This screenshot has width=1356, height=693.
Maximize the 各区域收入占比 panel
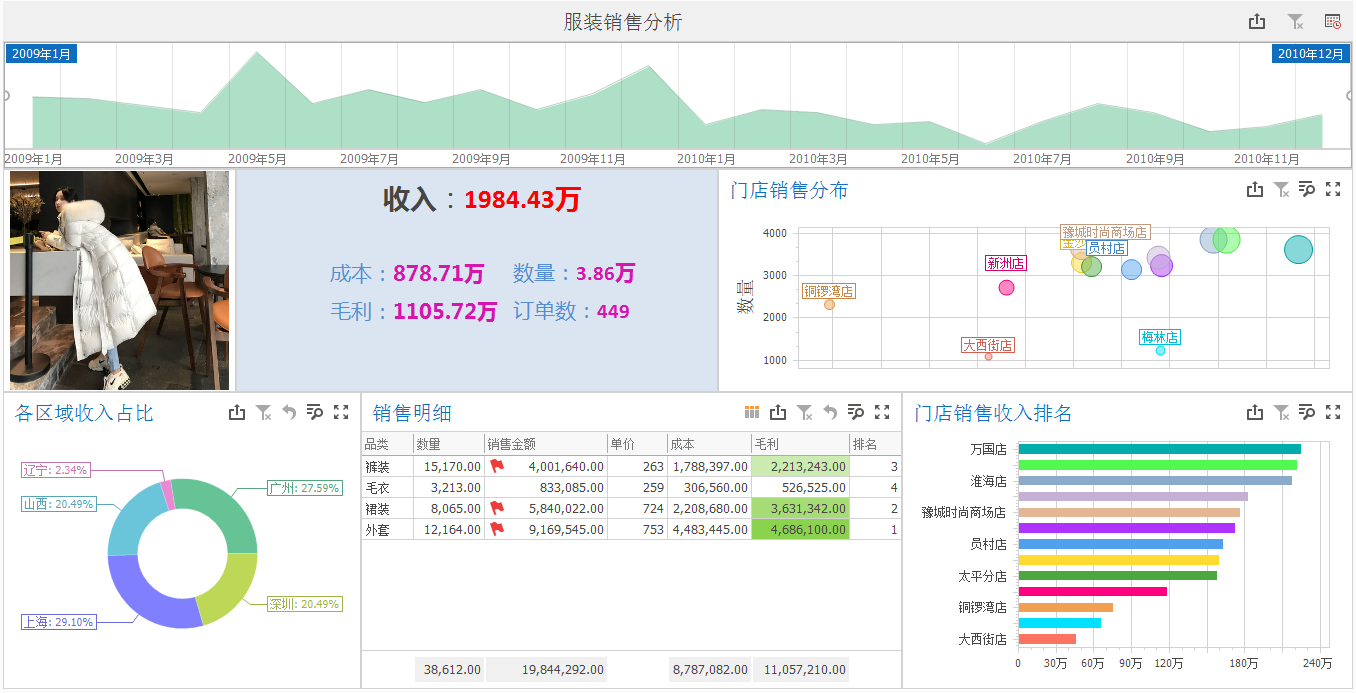pos(341,412)
